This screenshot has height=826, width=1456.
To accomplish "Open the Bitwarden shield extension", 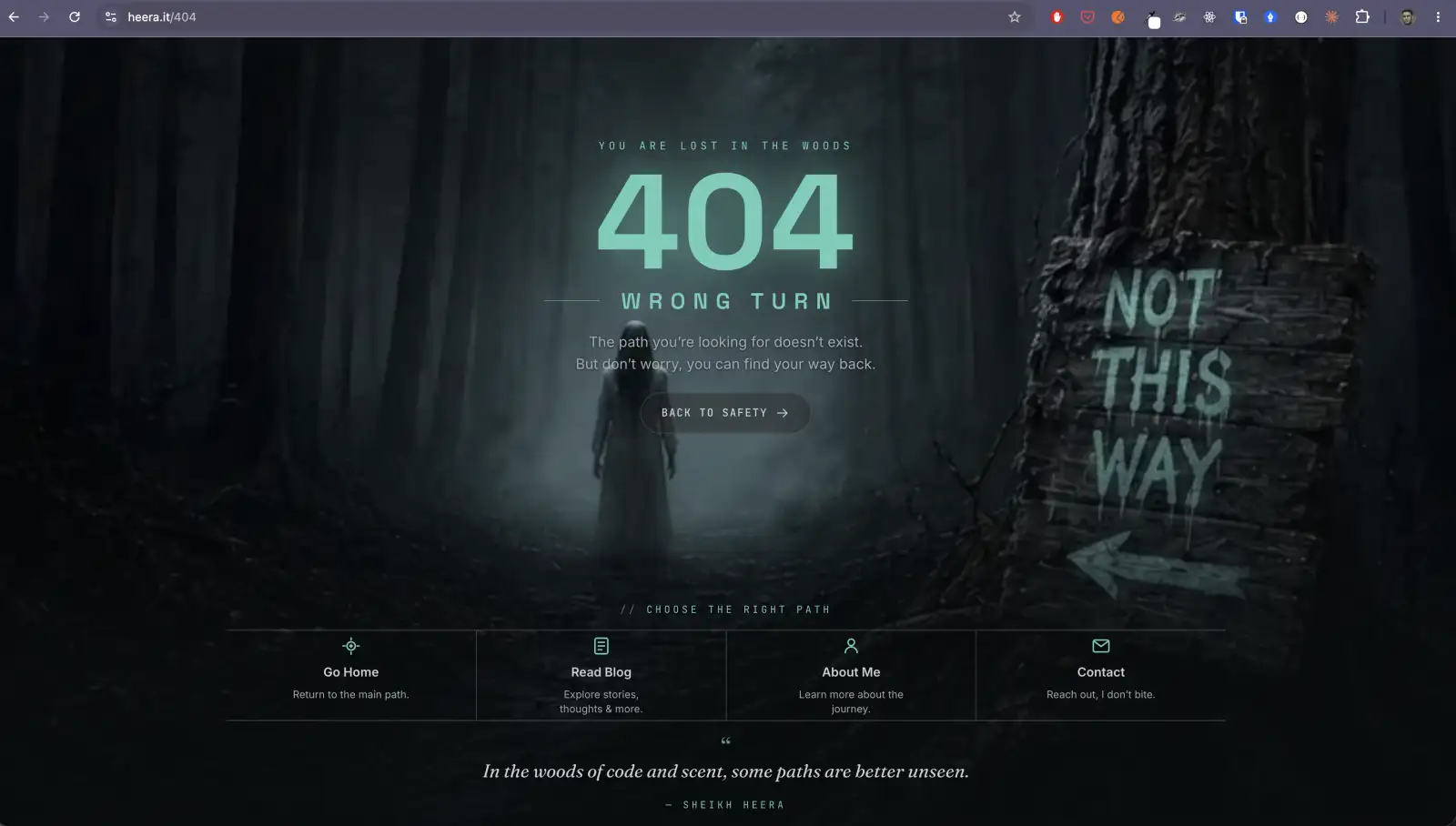I will pyautogui.click(x=1240, y=16).
